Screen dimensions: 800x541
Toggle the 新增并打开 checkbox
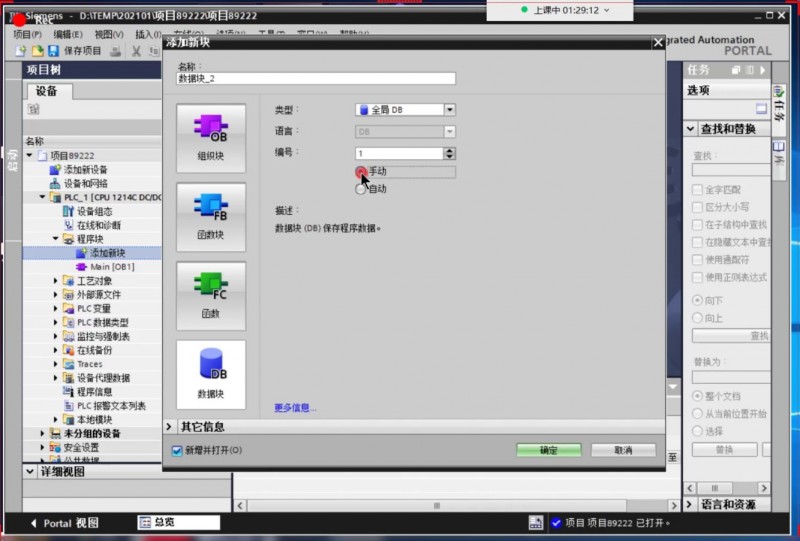pyautogui.click(x=177, y=451)
